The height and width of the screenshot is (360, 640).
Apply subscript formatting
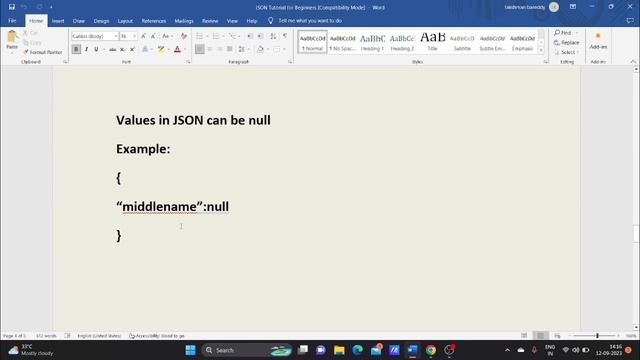pyautogui.click(x=122, y=49)
